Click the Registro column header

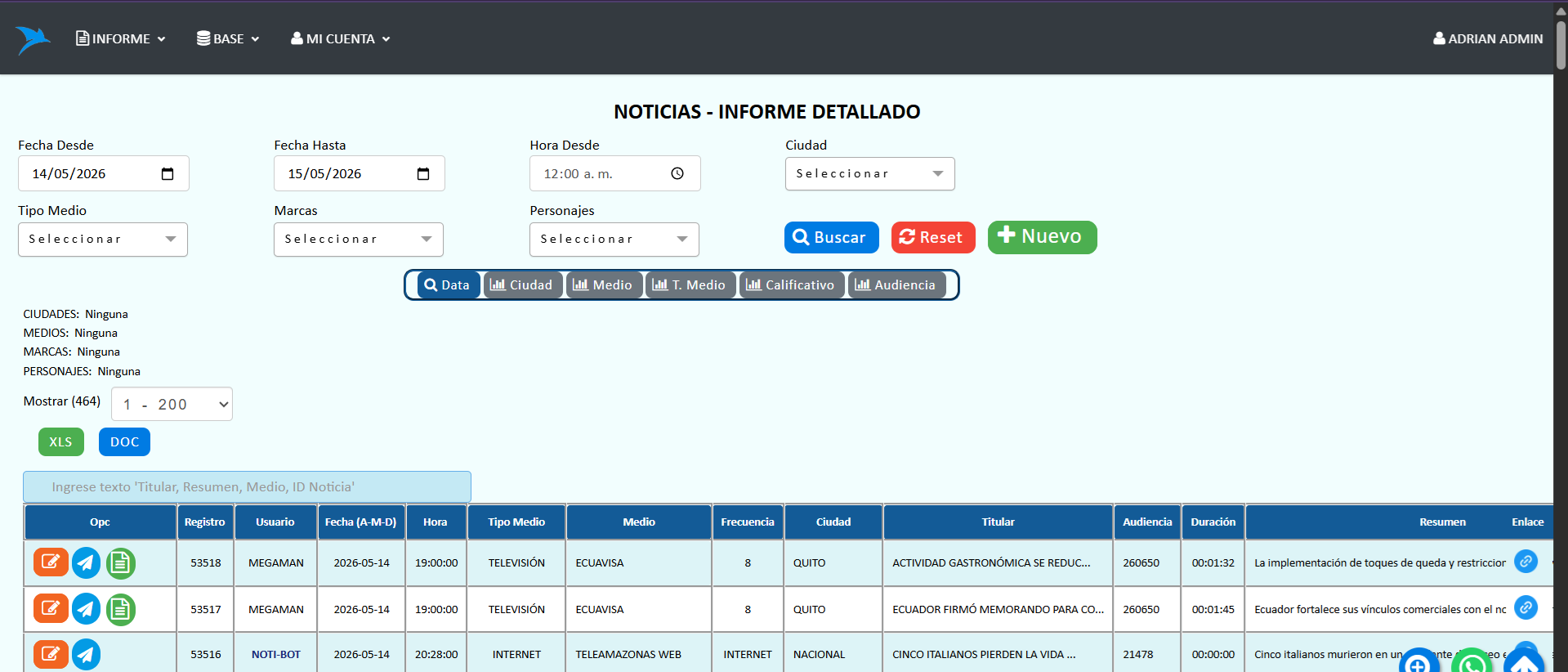click(205, 522)
